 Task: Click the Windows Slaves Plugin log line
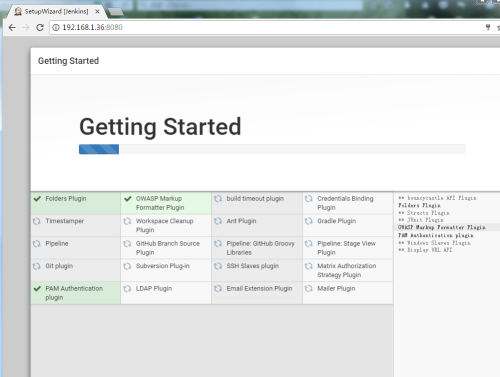point(434,243)
